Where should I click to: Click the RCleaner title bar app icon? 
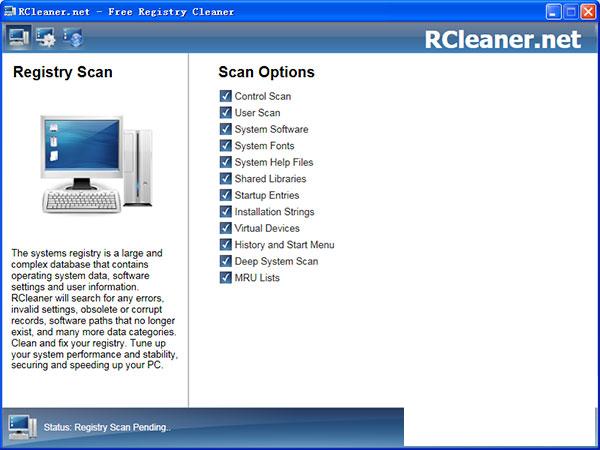point(10,11)
